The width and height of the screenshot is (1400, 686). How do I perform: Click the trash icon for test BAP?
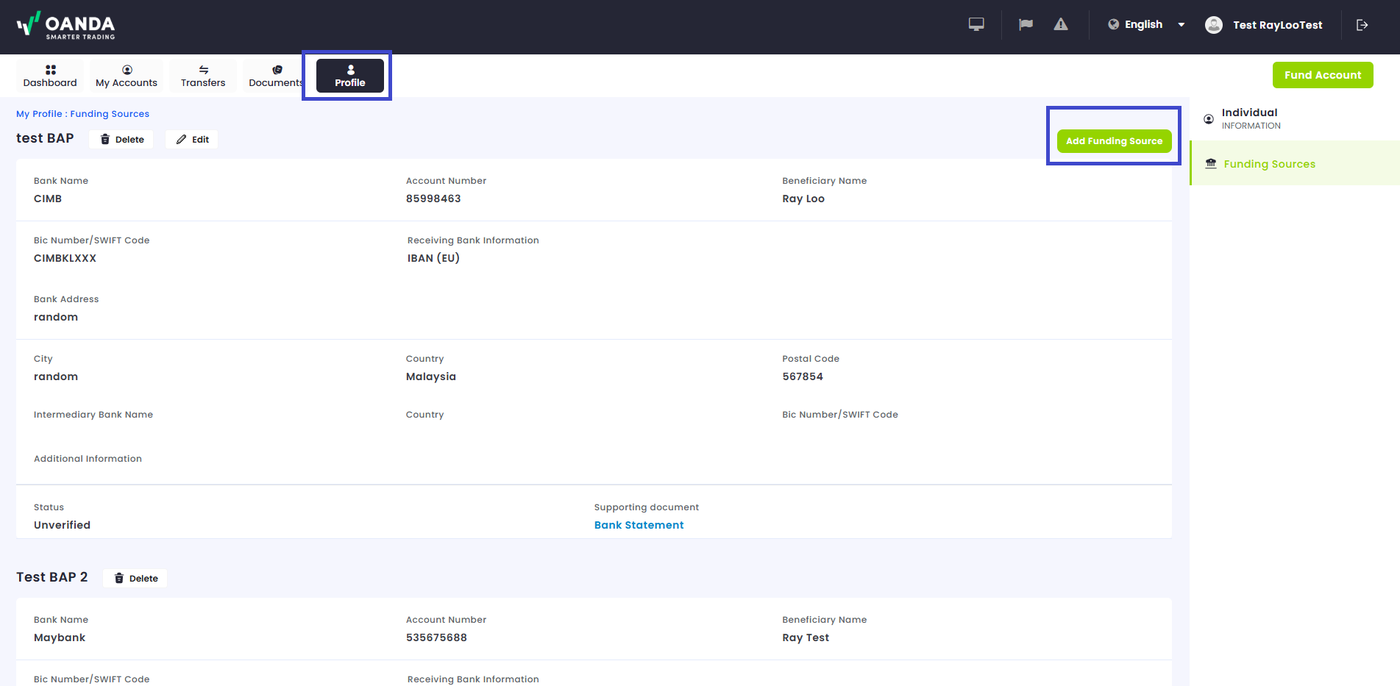105,139
